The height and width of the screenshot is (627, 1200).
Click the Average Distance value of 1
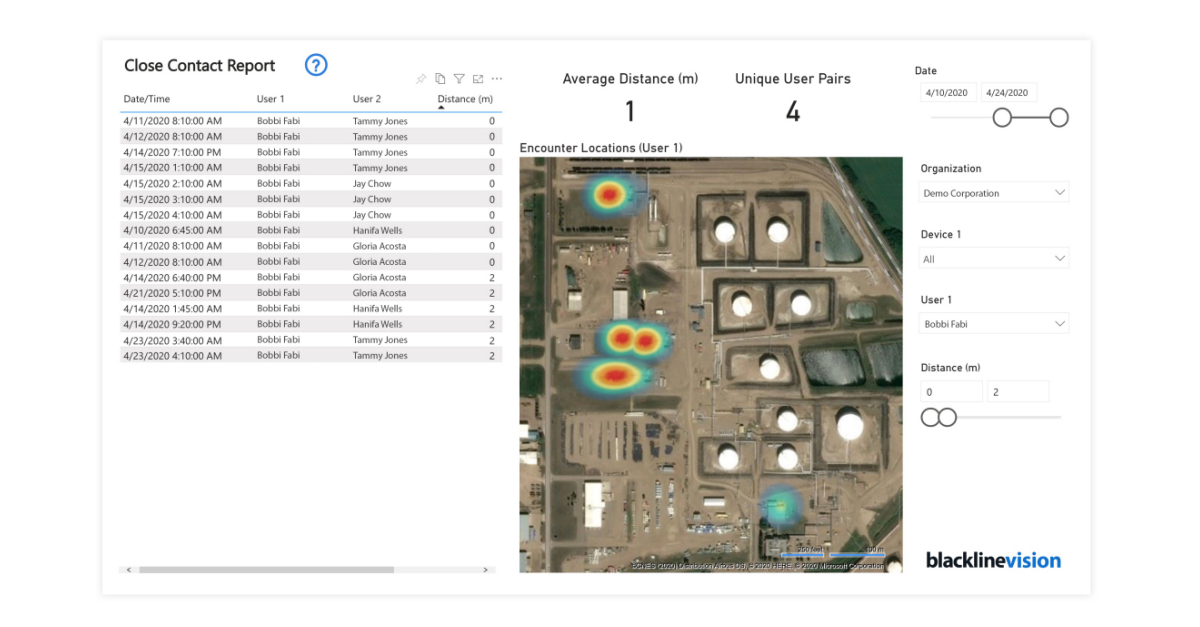(x=629, y=110)
